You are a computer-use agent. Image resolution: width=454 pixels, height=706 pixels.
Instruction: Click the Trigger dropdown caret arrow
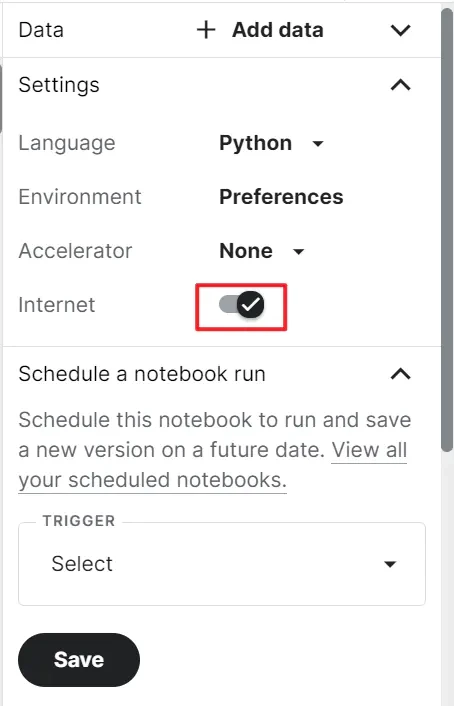coord(390,564)
